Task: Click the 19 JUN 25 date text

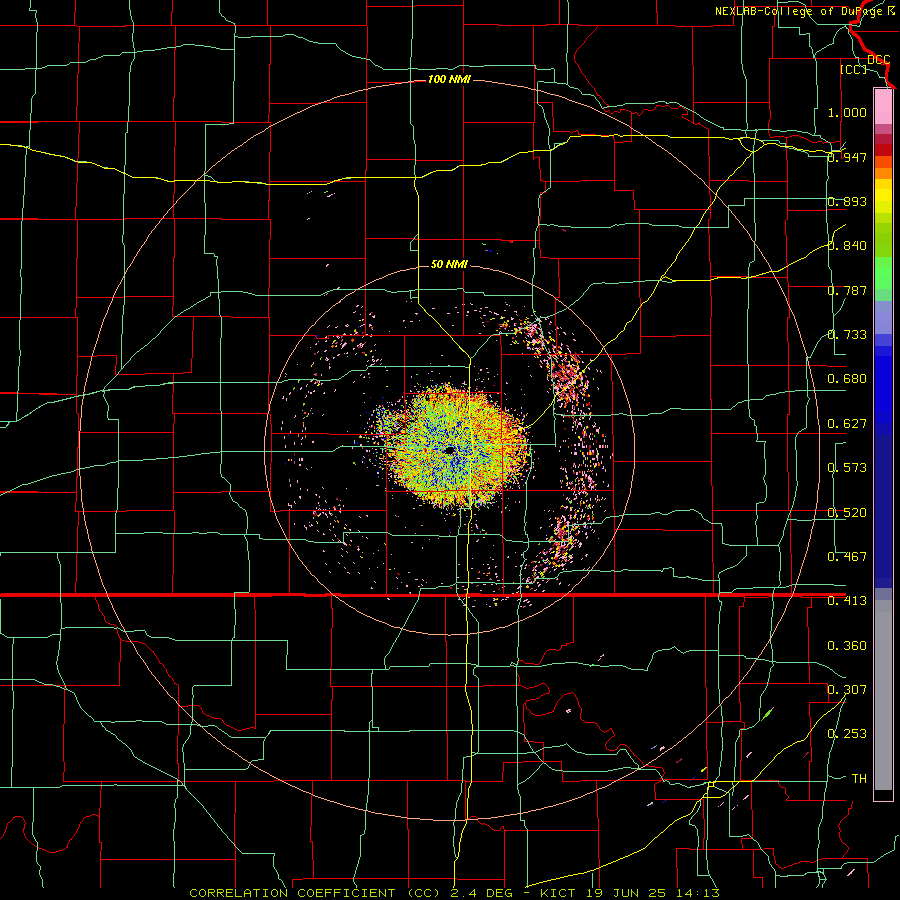Action: pyautogui.click(x=626, y=893)
